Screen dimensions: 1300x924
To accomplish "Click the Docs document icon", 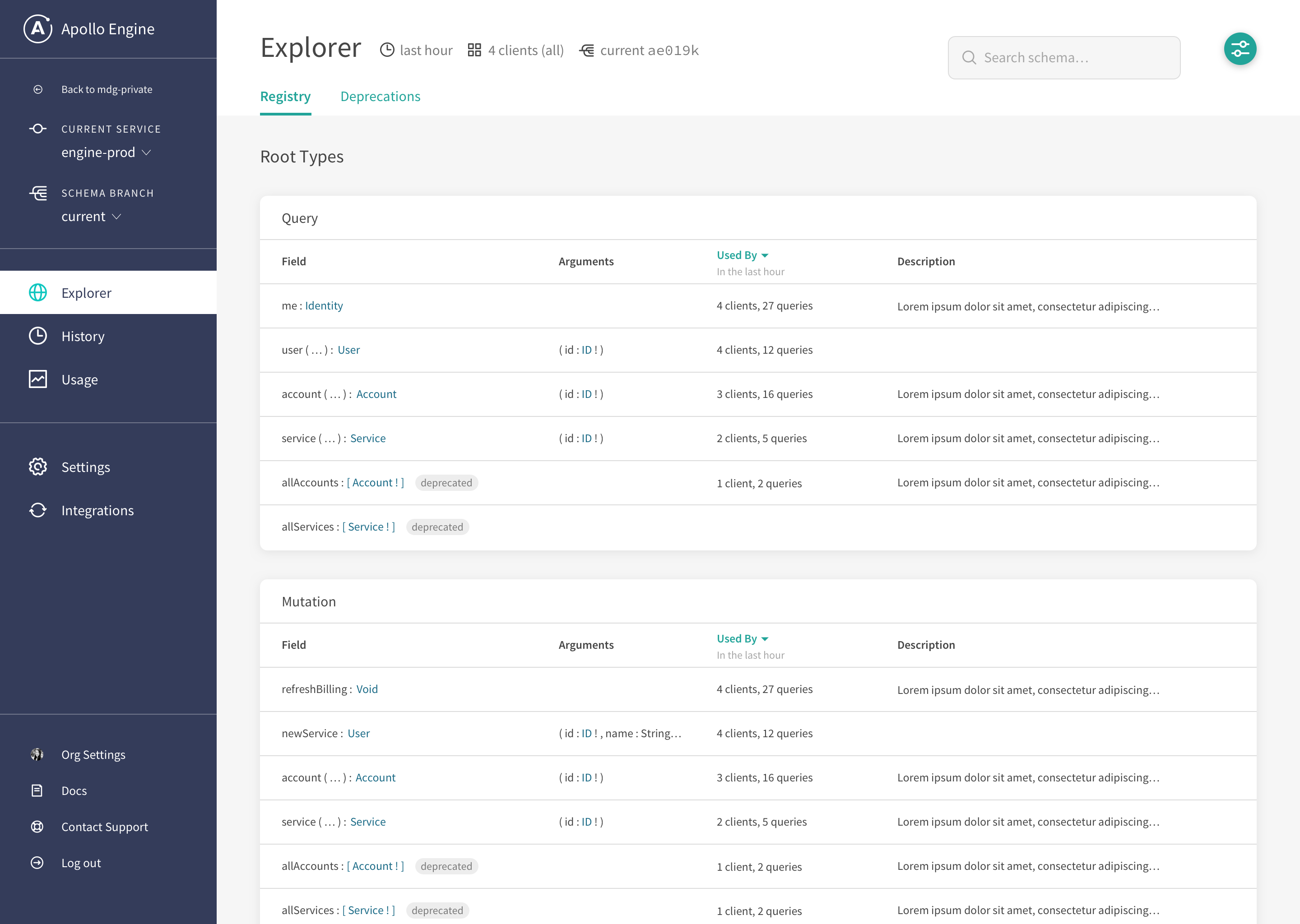I will 37,791.
